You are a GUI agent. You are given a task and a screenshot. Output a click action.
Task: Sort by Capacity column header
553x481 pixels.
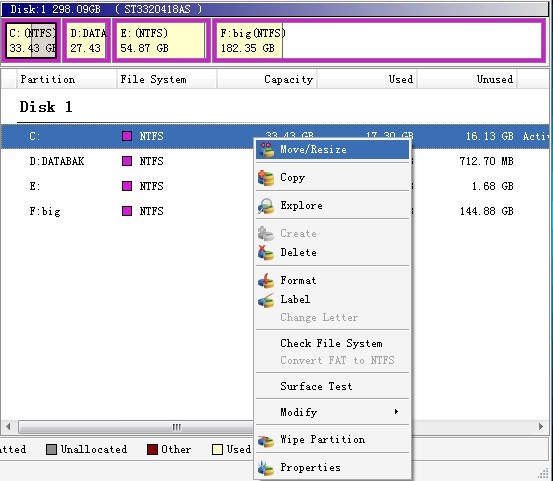[x=267, y=79]
